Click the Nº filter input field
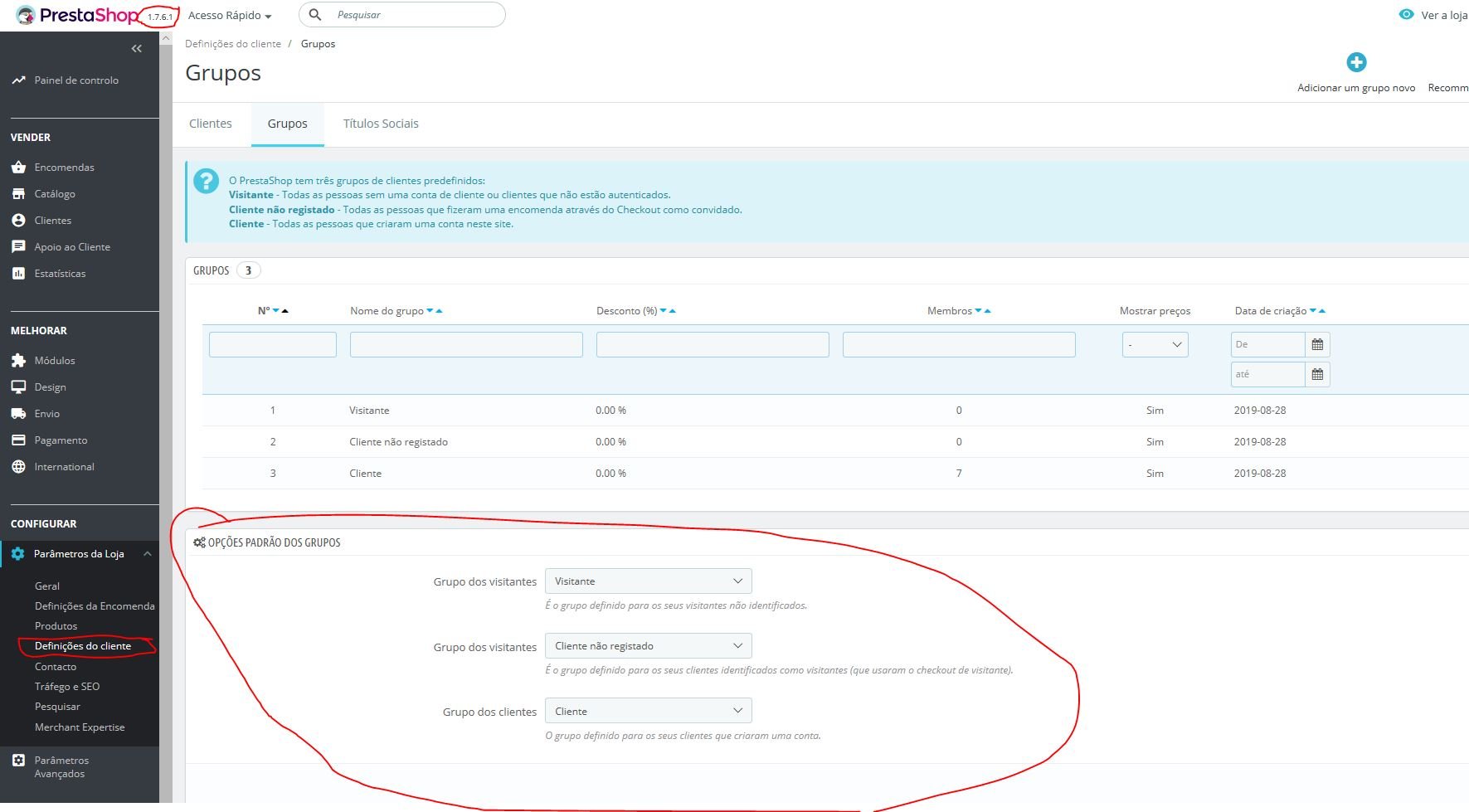The width and height of the screenshot is (1469, 812). tap(273, 344)
